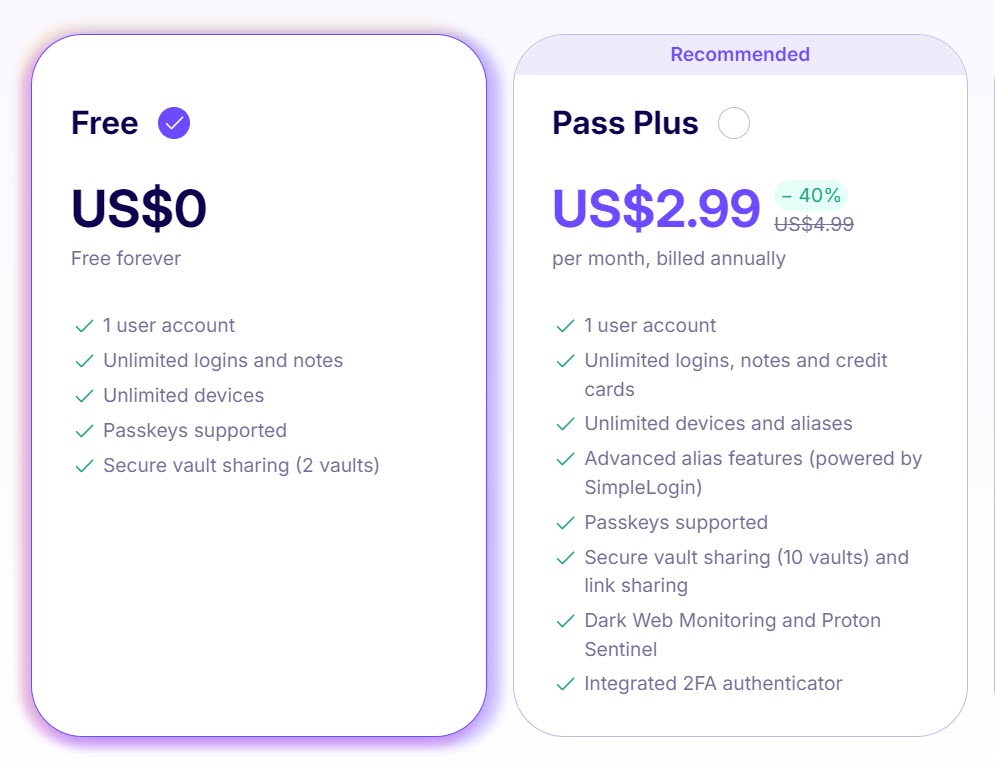This screenshot has width=995, height=765.
Task: Click checkmark next to "Secure vault sharing (2 vaults)"
Action: pyautogui.click(x=84, y=466)
